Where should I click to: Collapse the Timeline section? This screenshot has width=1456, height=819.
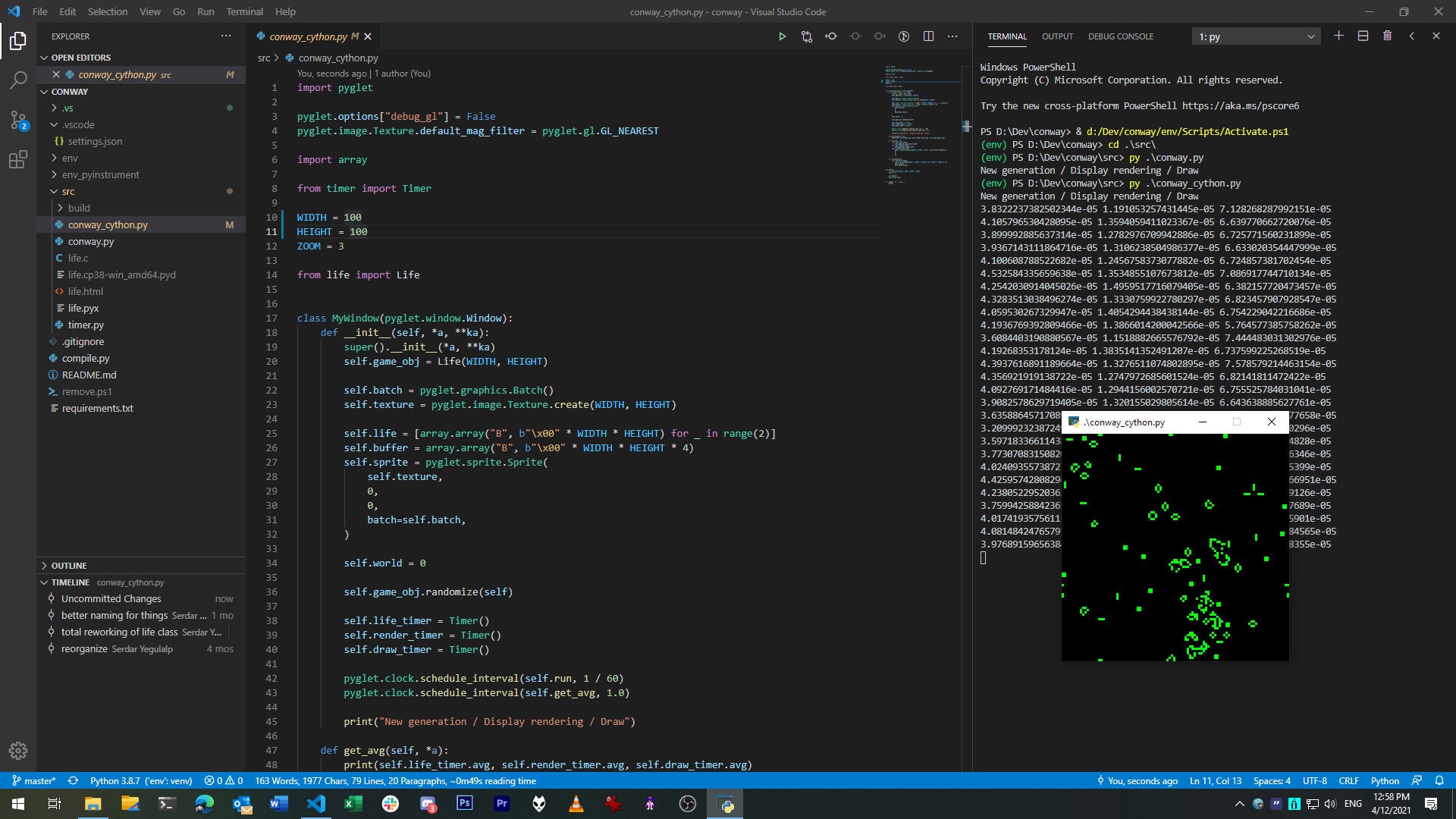pos(141,582)
